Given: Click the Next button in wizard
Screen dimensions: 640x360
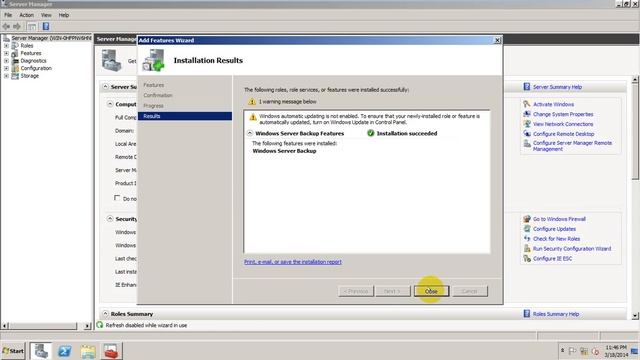Looking at the screenshot, I should (393, 291).
